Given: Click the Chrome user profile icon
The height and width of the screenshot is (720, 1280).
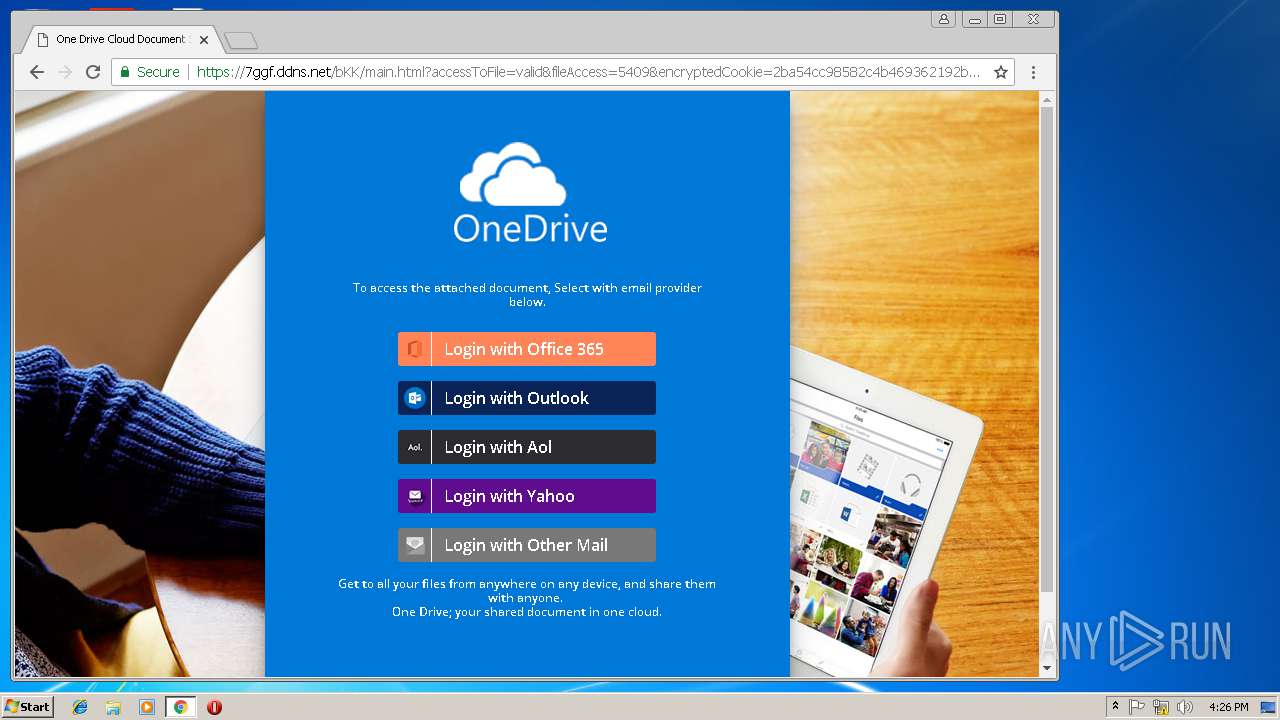Looking at the screenshot, I should pos(943,19).
